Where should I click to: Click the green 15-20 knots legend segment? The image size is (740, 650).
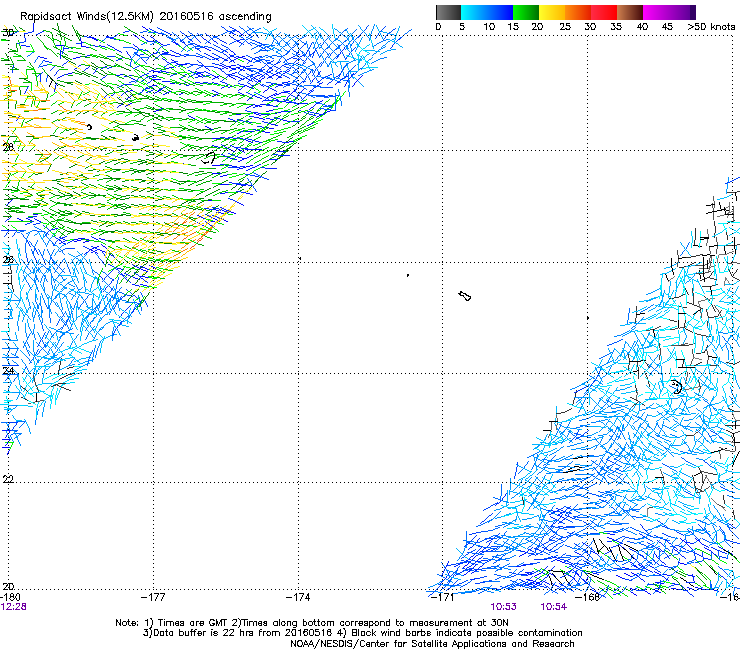click(526, 12)
